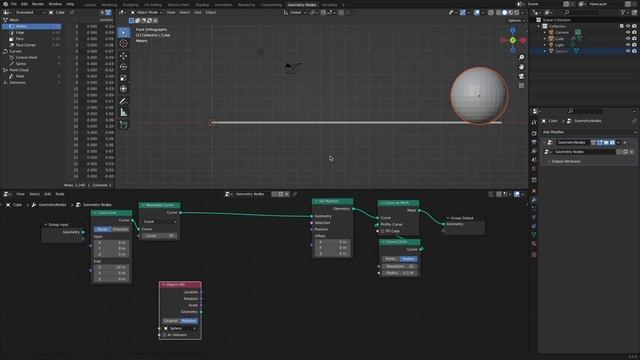Screen dimensions: 640x360
Task: Click green Y axis on navigation gizmo
Action: [x=513, y=40]
